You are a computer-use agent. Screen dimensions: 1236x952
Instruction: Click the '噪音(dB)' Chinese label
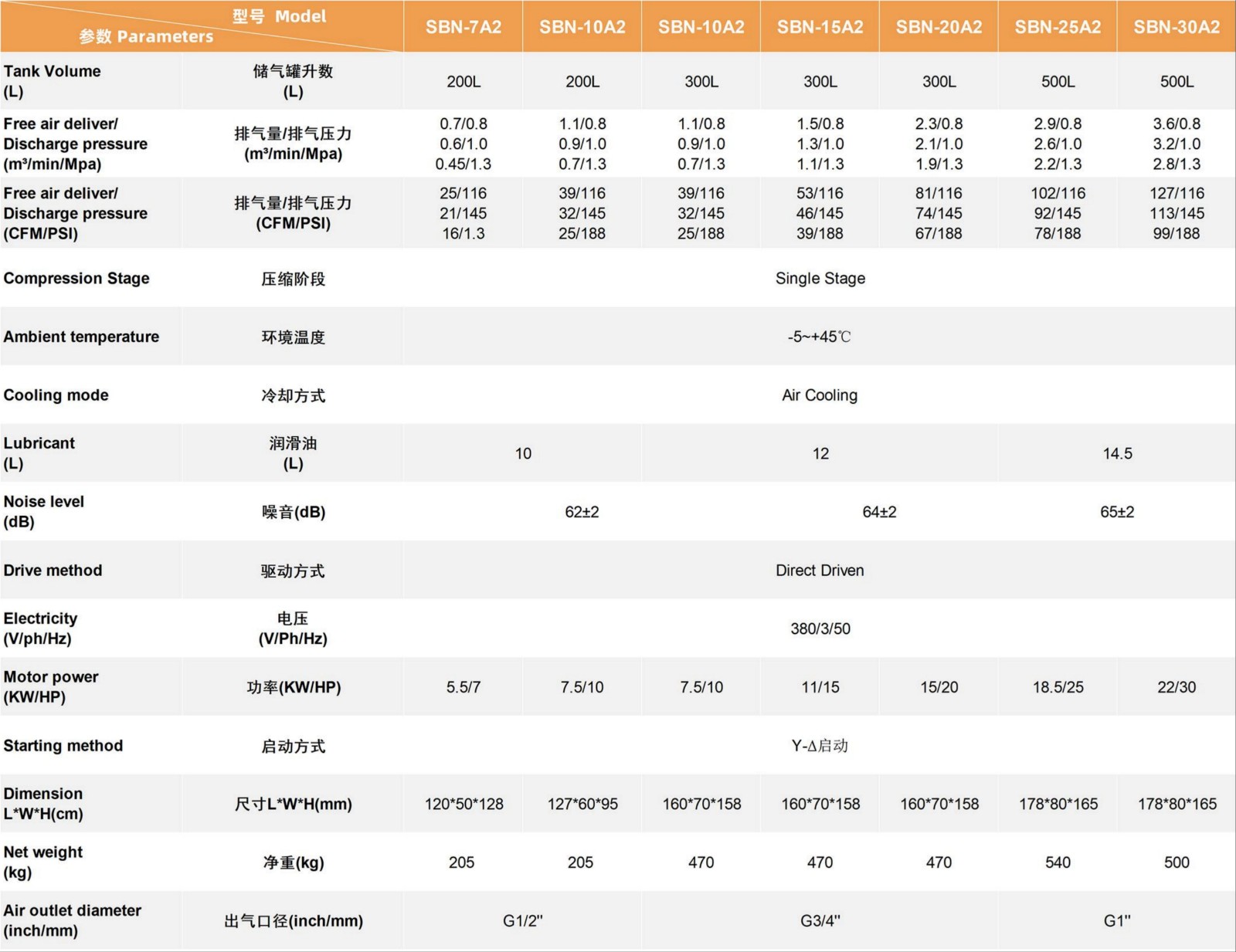tap(294, 512)
